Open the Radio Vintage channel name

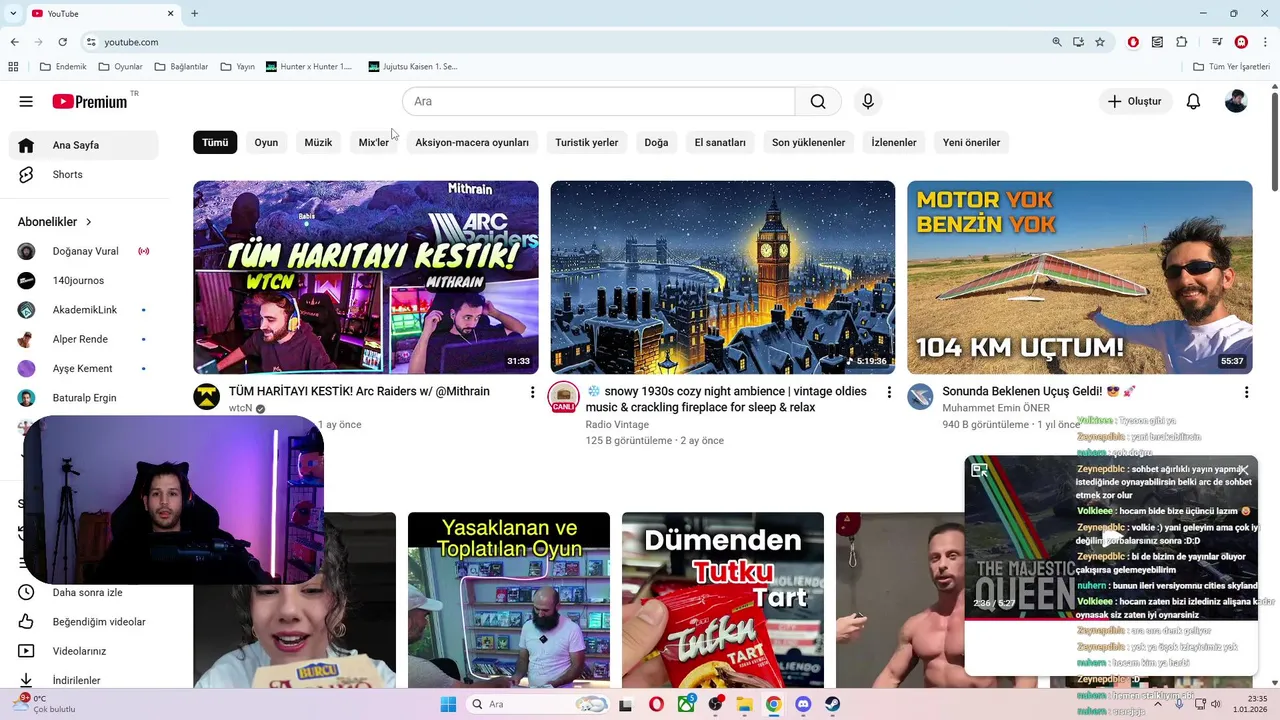[617, 425]
